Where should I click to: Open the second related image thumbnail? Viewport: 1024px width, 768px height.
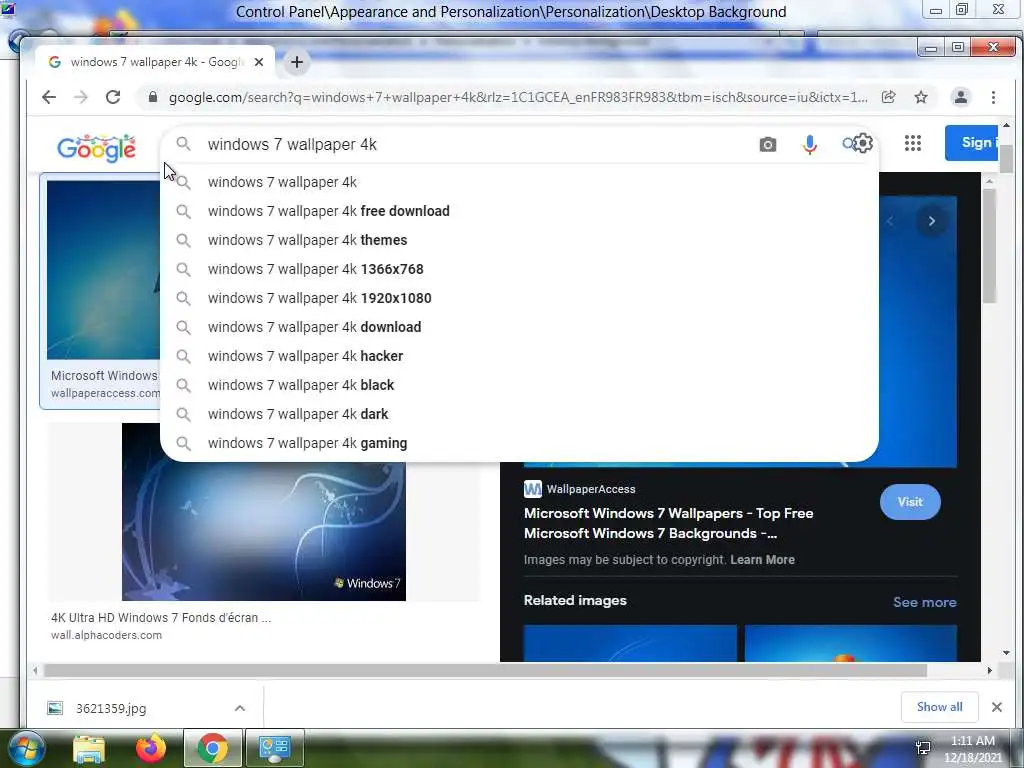tap(851, 643)
